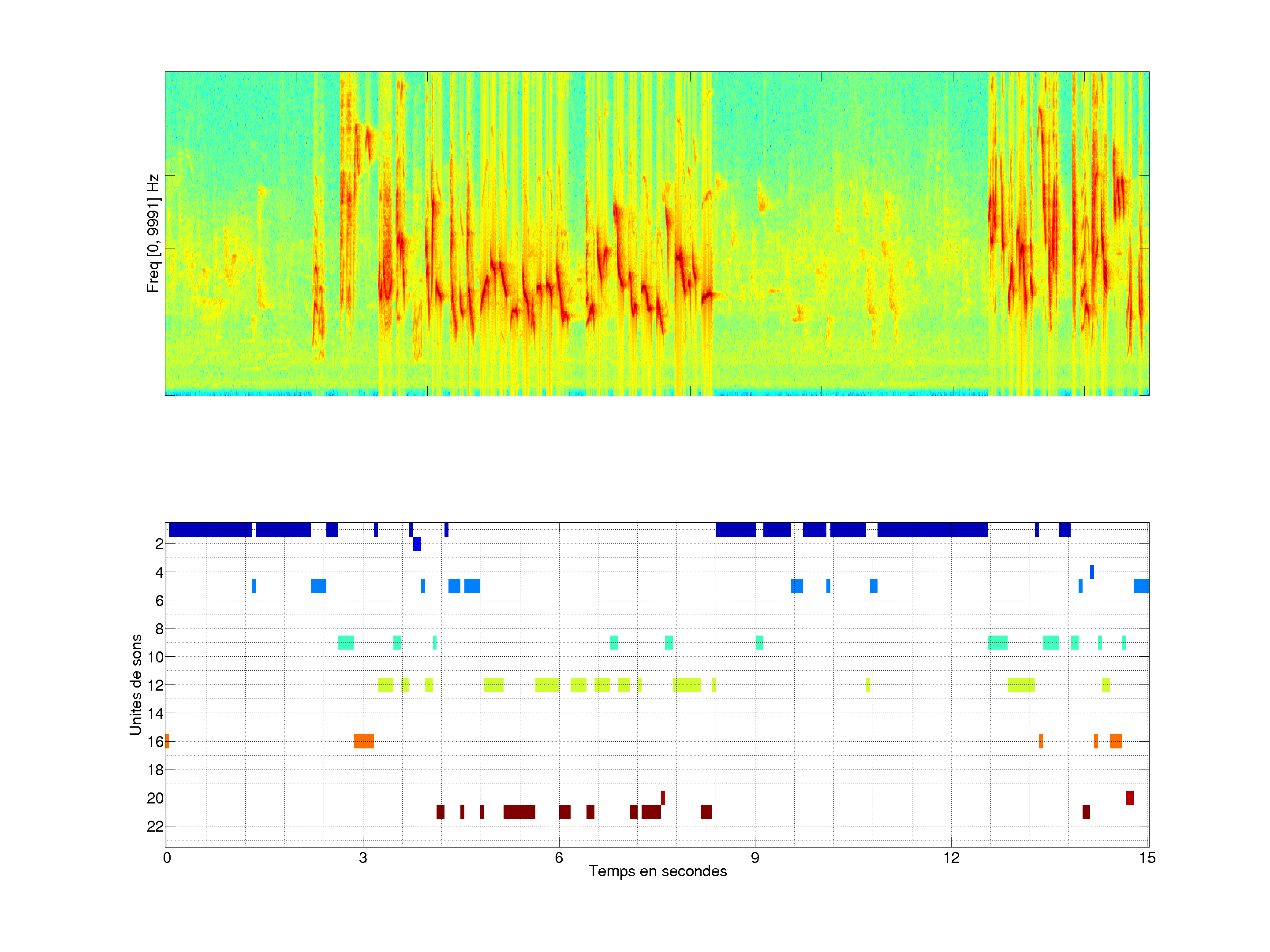Click the x-axis tick label '6'

559,858
